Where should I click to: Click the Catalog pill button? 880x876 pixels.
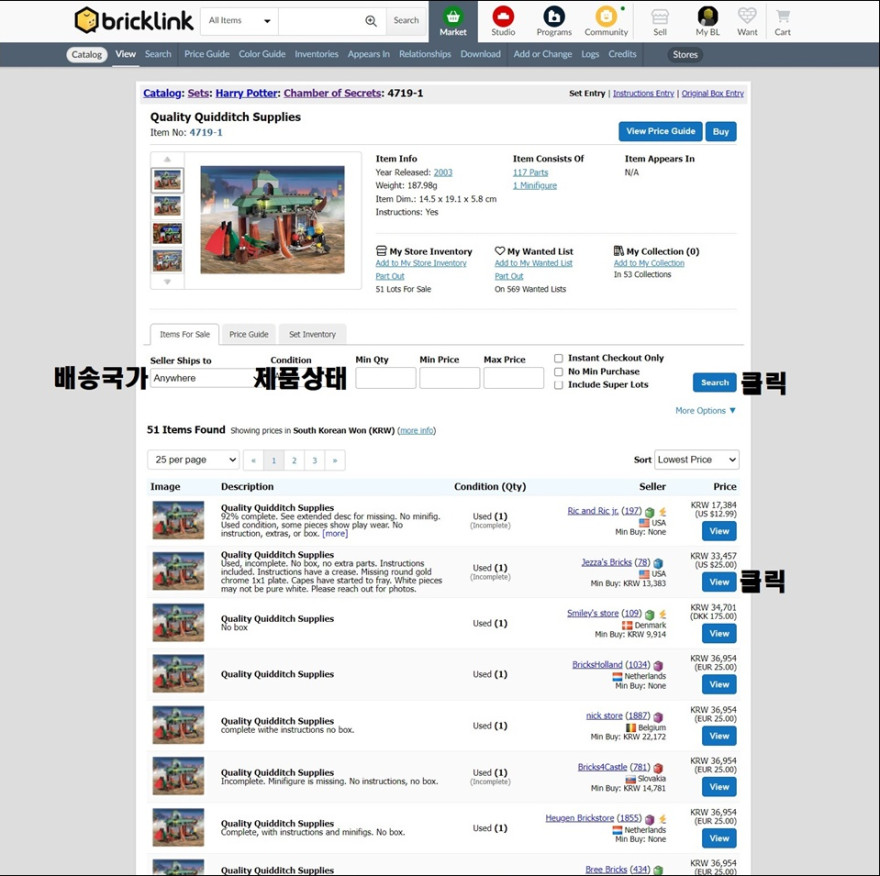click(86, 54)
